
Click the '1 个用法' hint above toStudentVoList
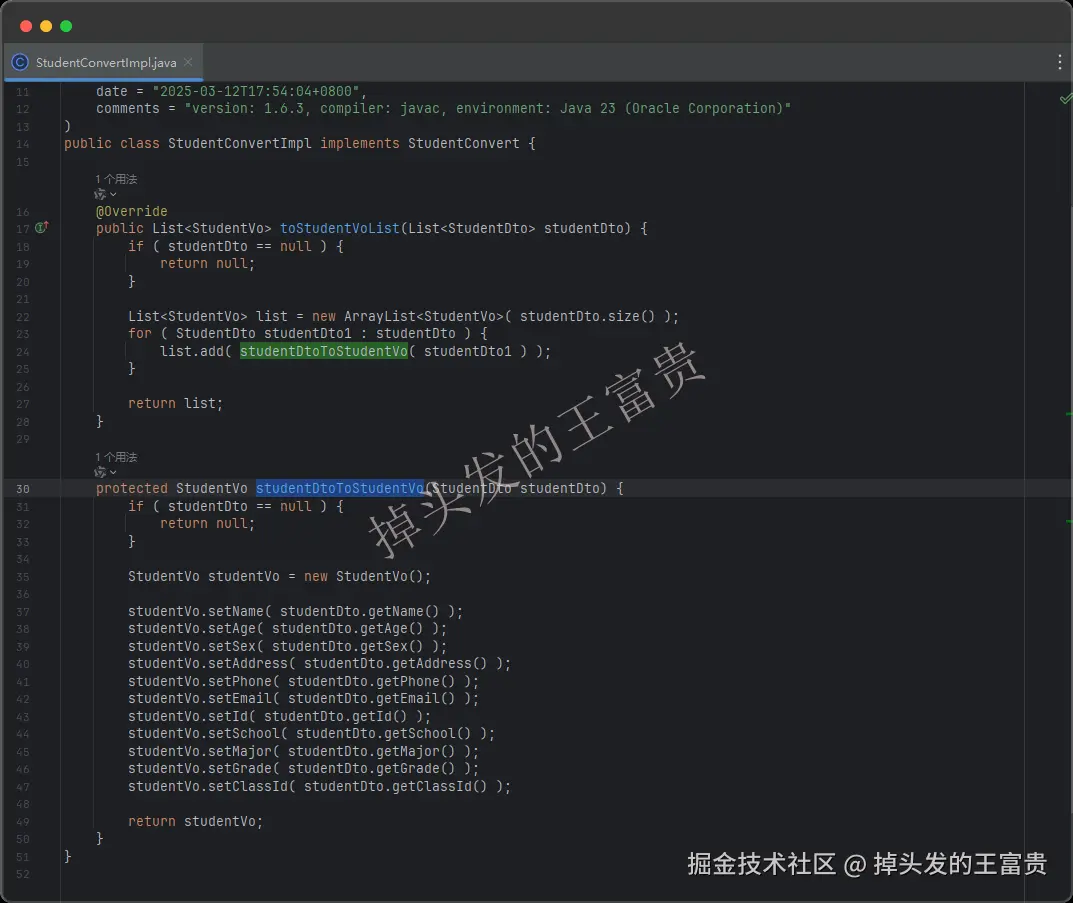click(x=116, y=179)
